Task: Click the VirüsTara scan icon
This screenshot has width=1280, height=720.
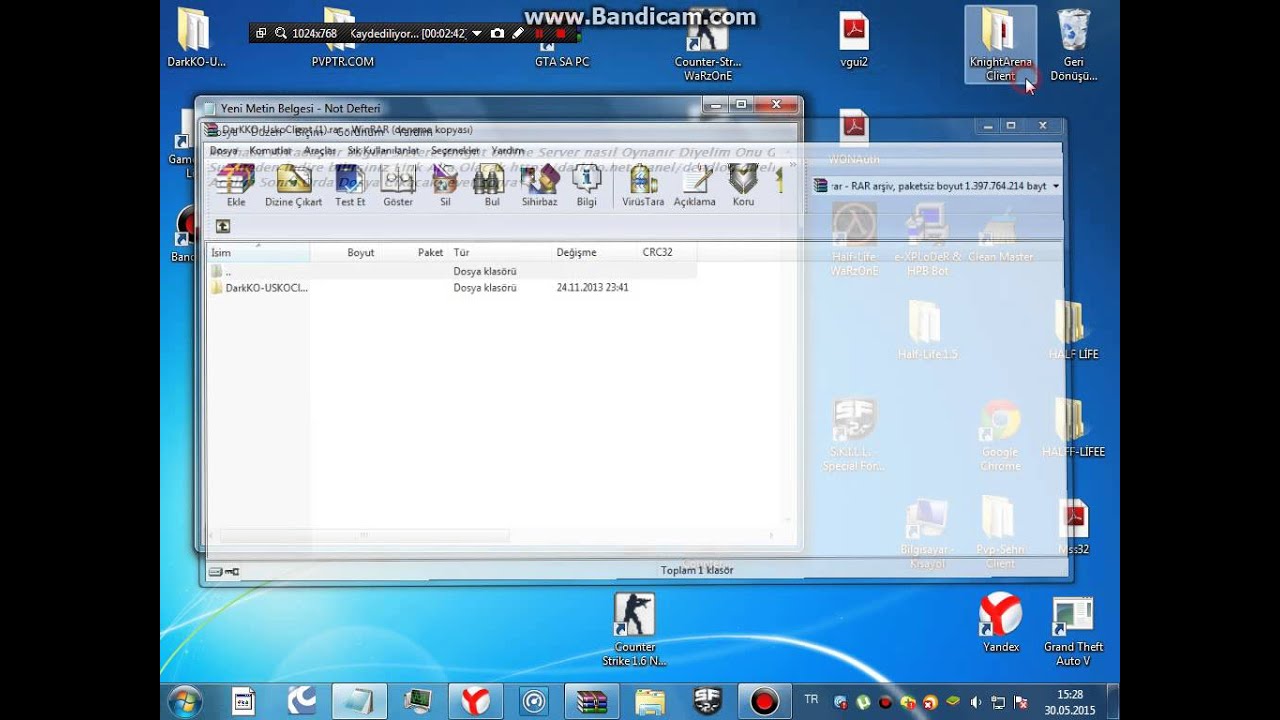Action: [643, 185]
